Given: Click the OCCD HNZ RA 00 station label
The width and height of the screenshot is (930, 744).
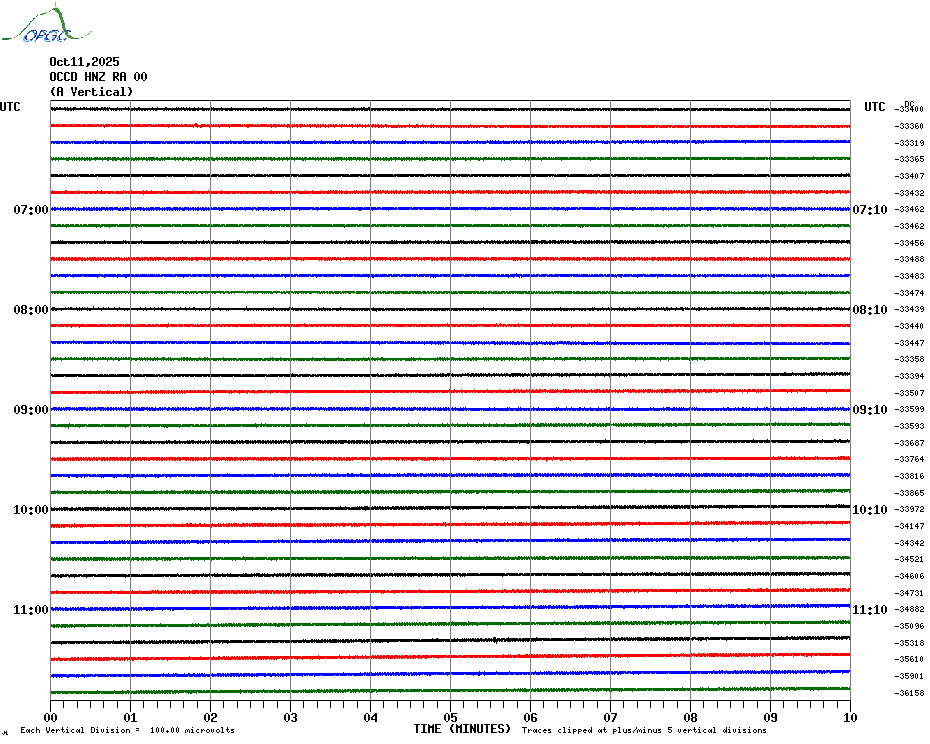Looking at the screenshot, I should [98, 77].
